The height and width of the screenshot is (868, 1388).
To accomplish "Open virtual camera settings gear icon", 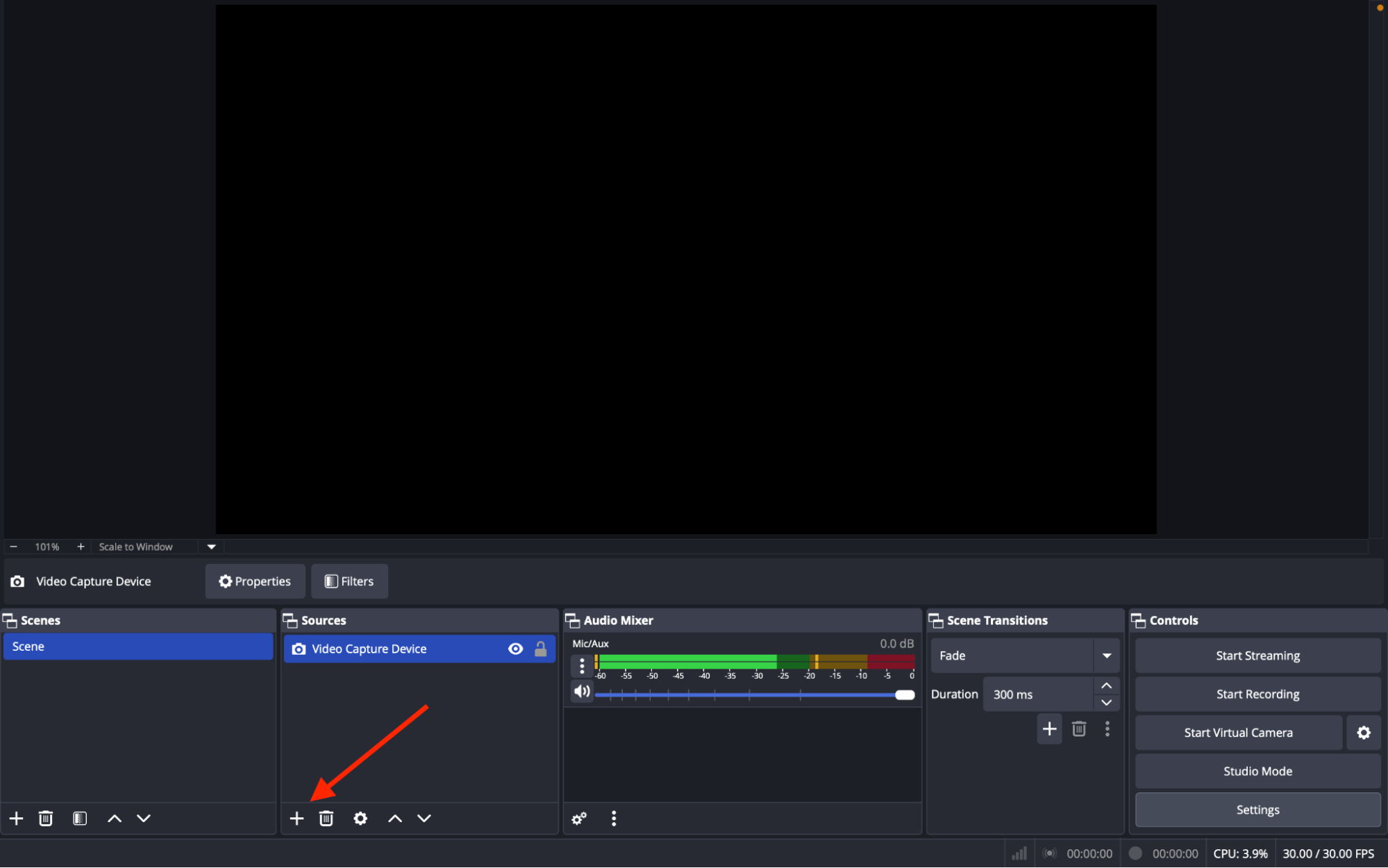I will 1364,733.
